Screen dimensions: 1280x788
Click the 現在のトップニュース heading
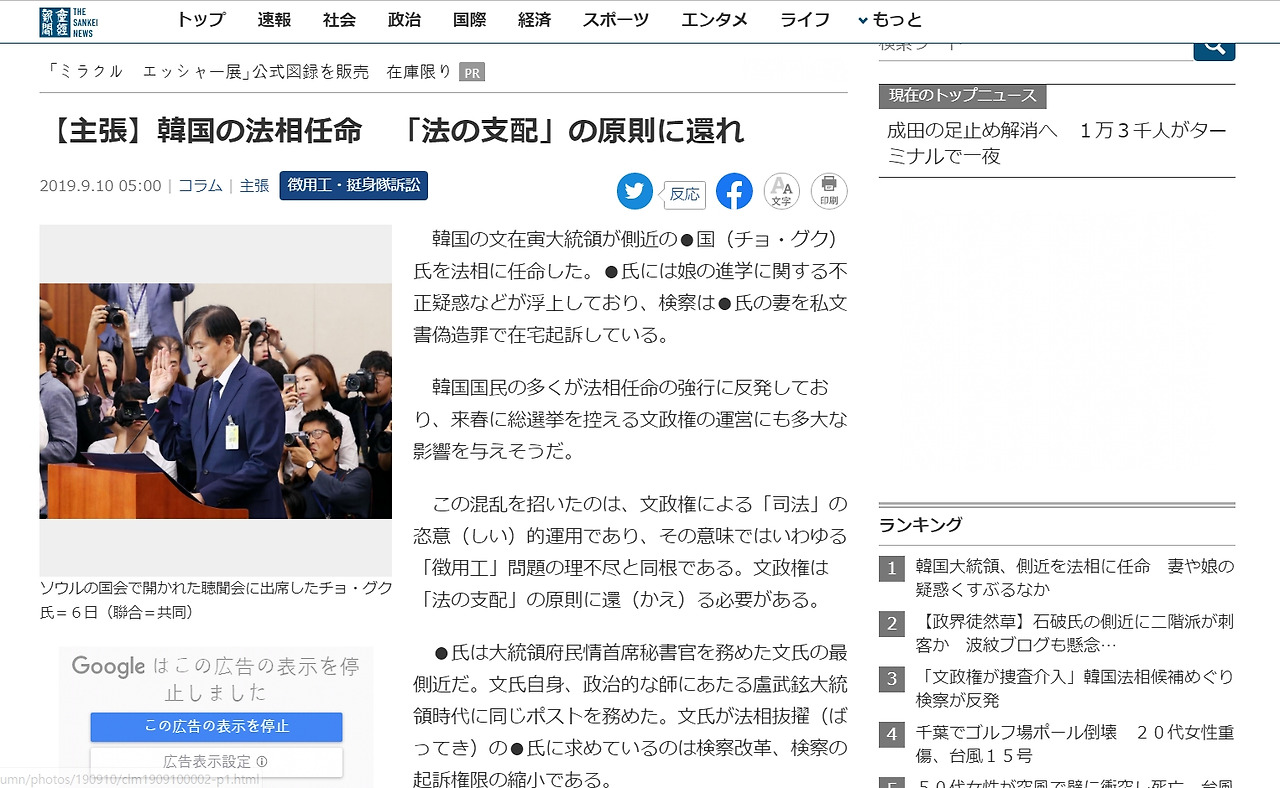[x=963, y=96]
